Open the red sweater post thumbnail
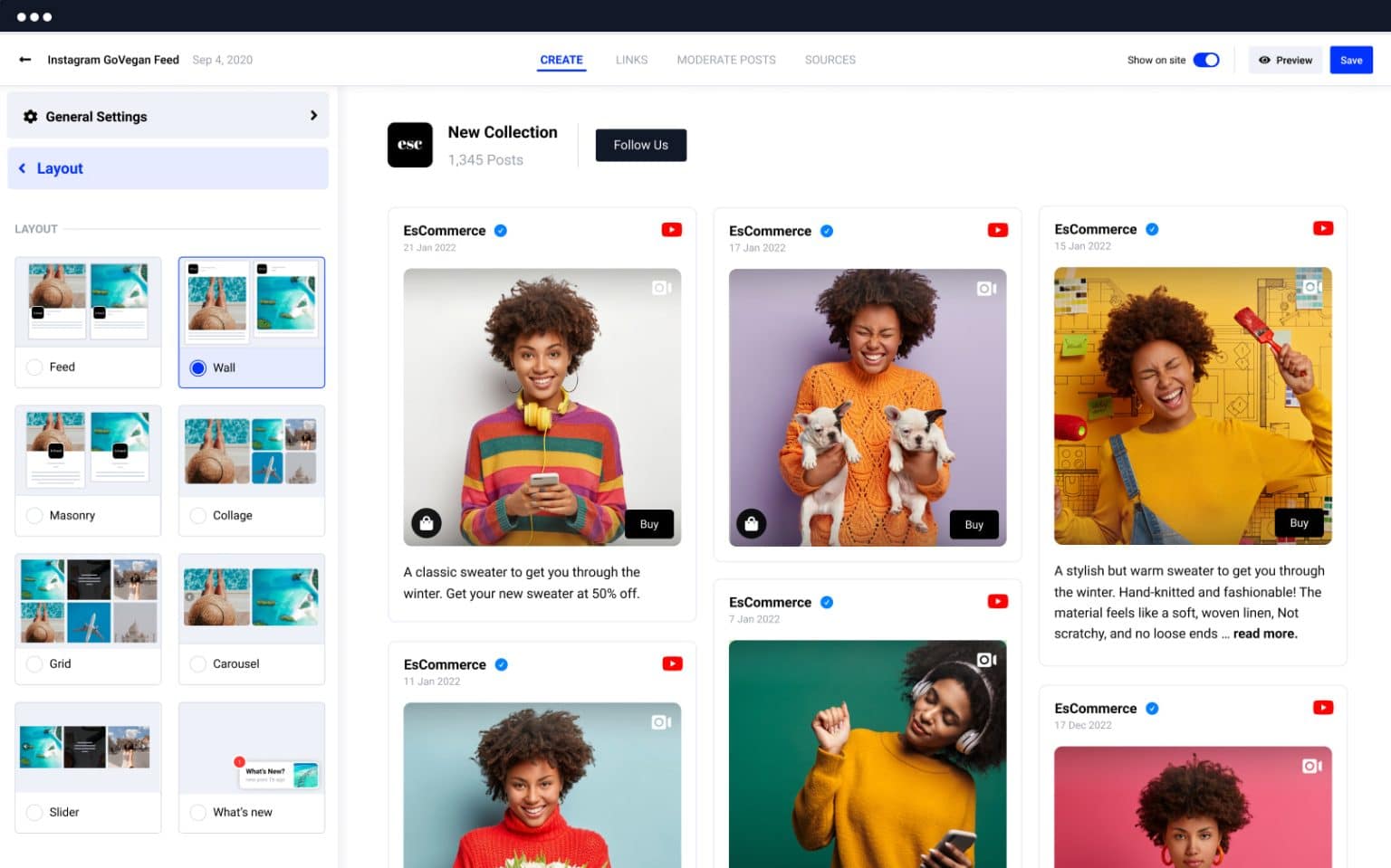1391x868 pixels. (542, 786)
